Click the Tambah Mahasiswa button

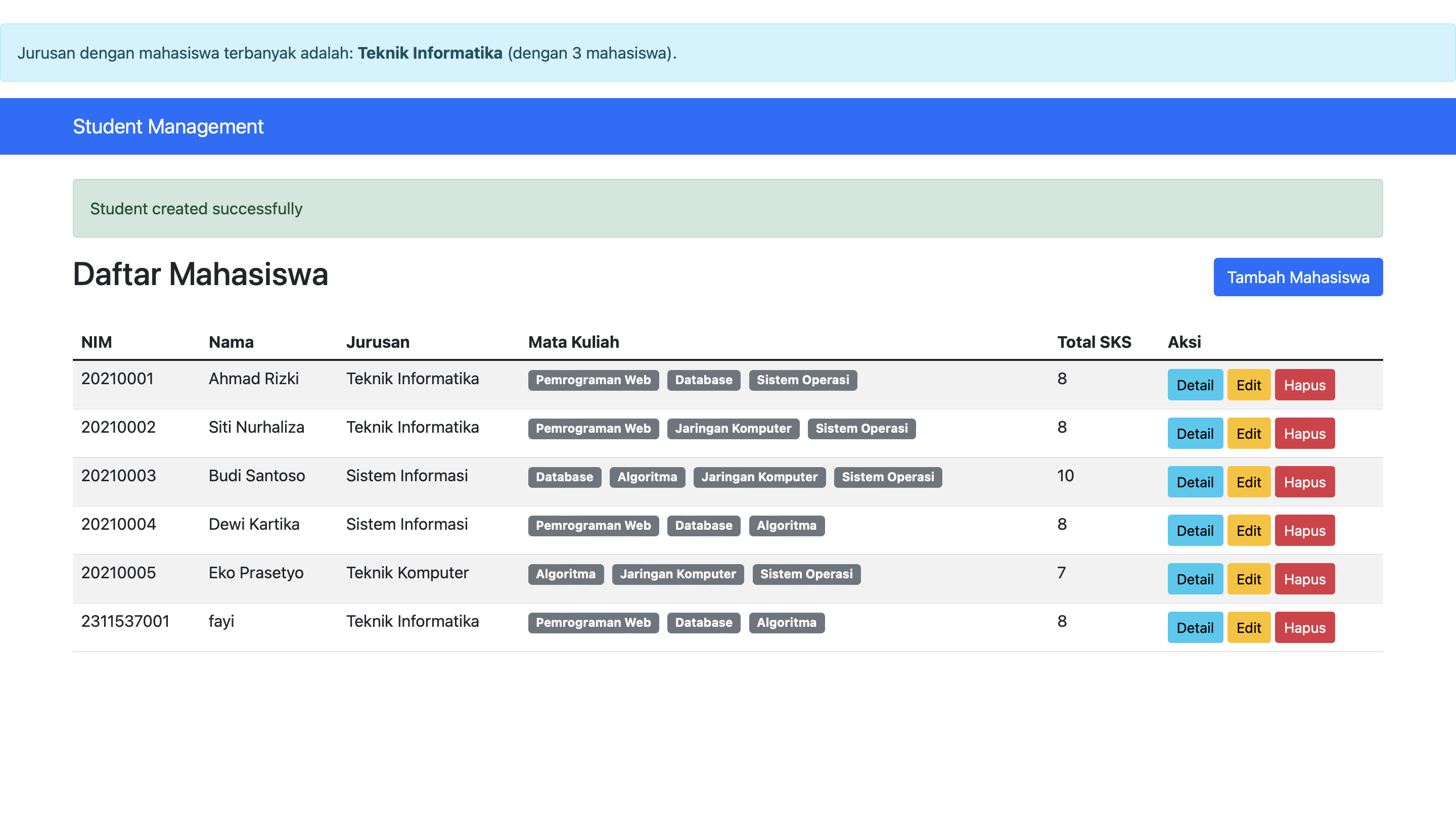tap(1297, 277)
